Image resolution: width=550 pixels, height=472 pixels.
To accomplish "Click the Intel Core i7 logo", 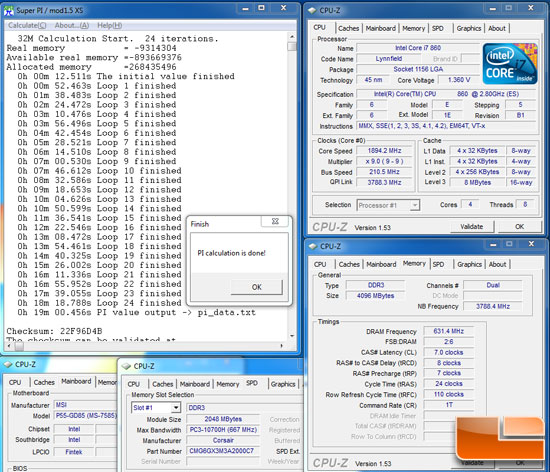I will pos(510,63).
